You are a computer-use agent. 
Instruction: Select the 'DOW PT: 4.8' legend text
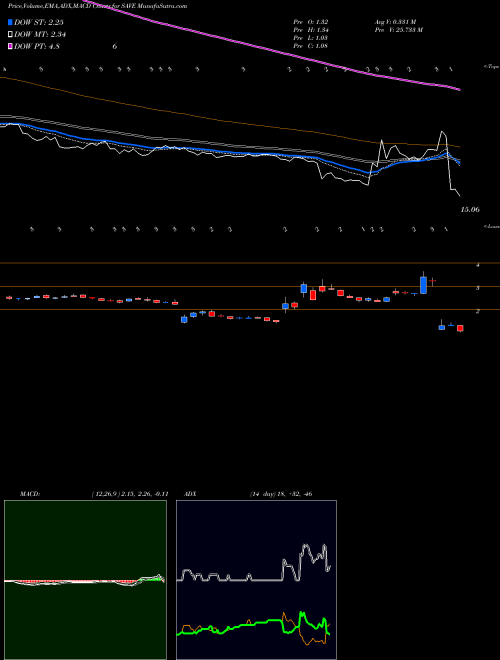pos(37,46)
